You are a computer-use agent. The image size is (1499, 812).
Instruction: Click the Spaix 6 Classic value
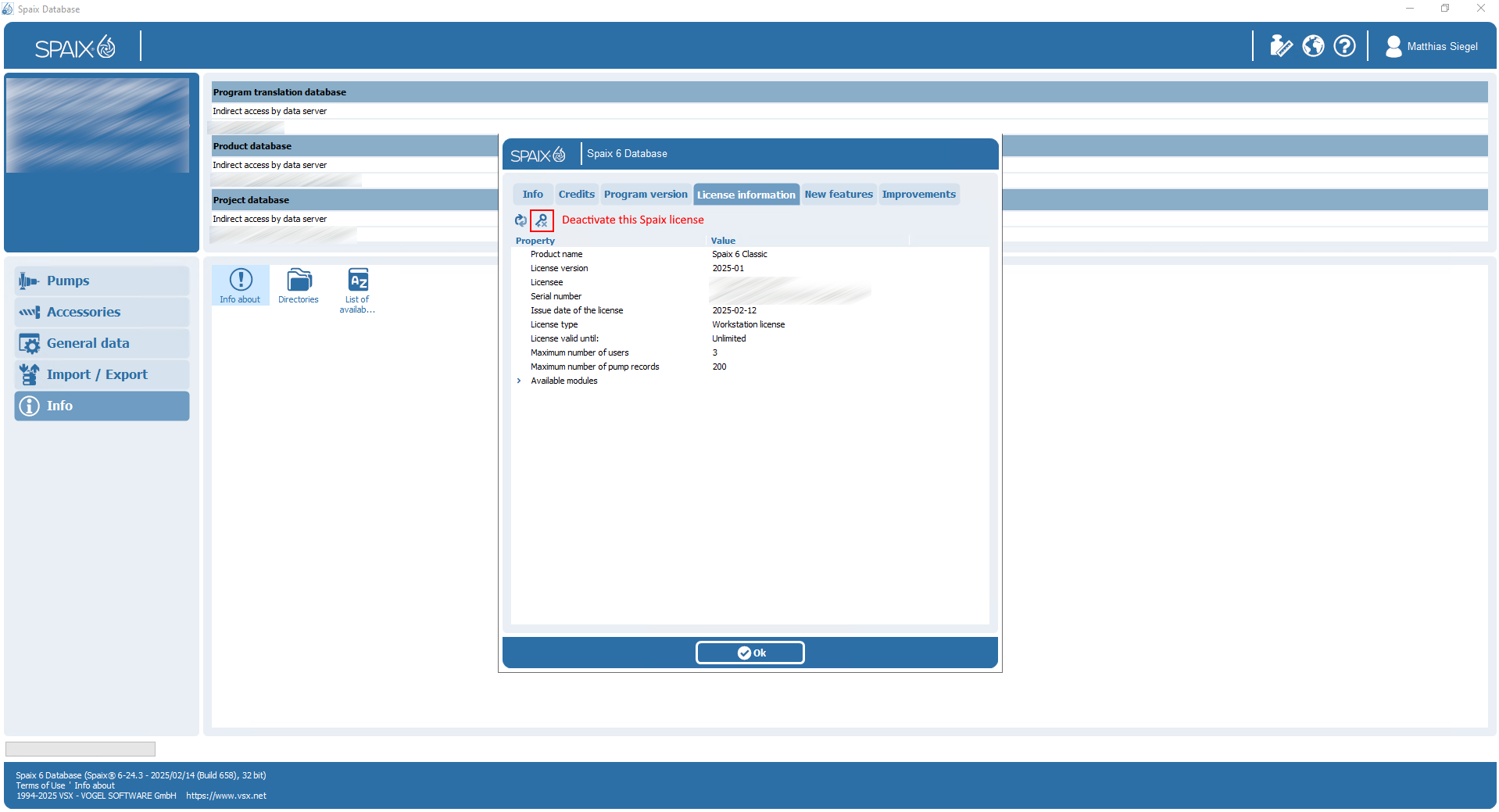point(739,254)
